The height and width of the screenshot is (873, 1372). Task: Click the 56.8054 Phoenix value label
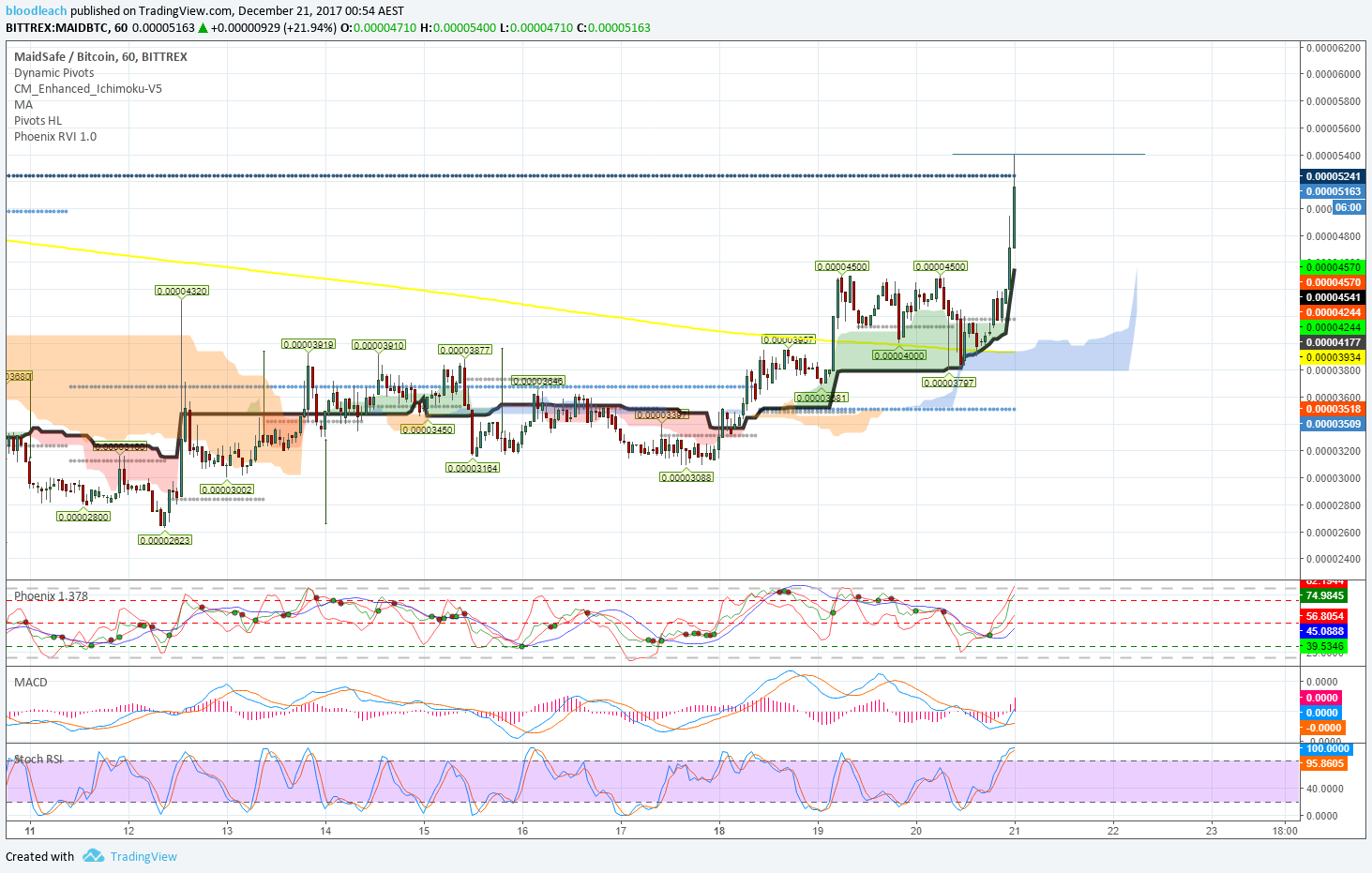1324,617
